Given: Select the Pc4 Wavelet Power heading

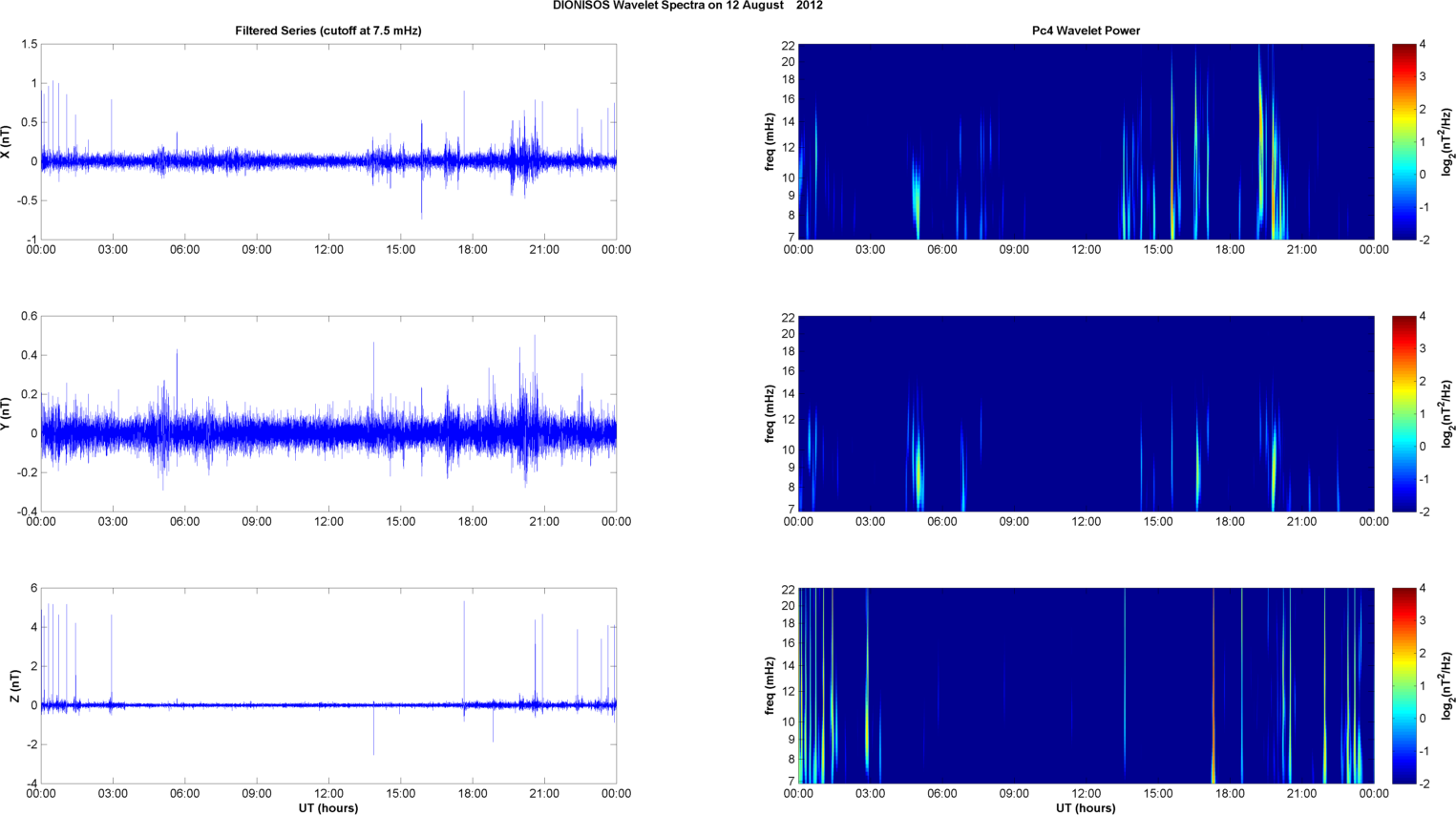Looking at the screenshot, I should click(x=1086, y=31).
